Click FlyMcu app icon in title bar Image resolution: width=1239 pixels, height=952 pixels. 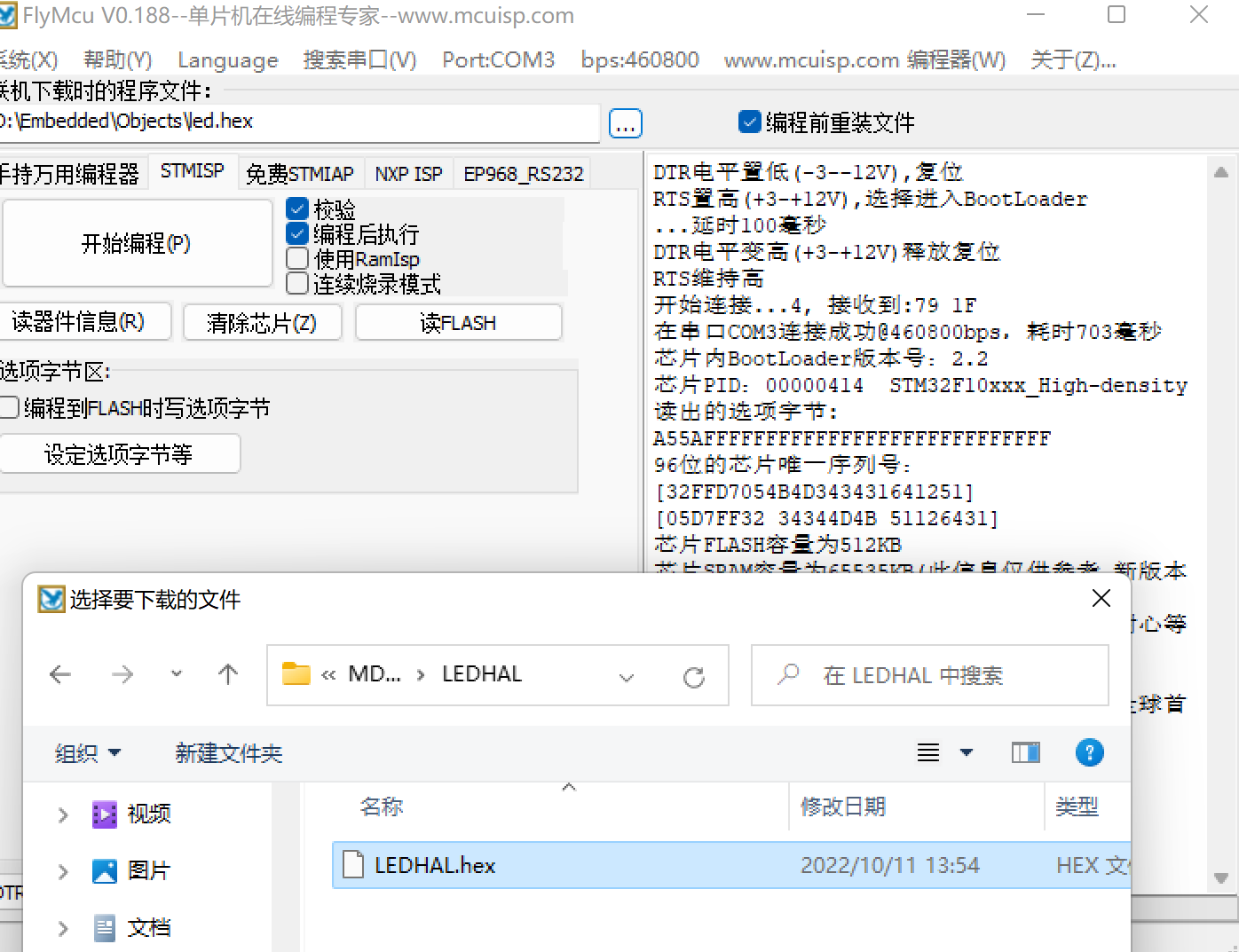(8, 15)
